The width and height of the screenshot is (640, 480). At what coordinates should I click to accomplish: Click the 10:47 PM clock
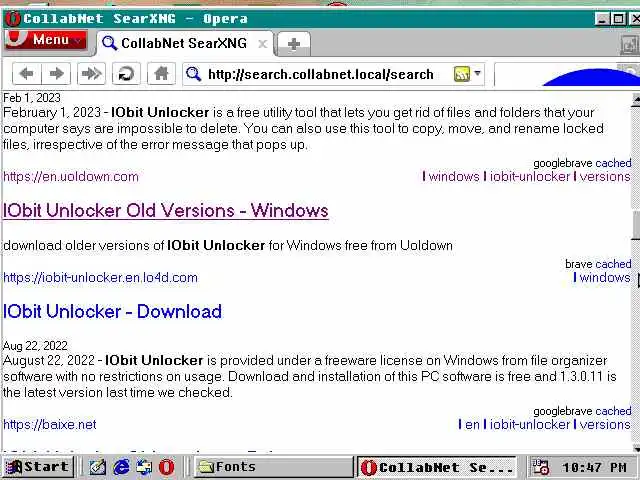pyautogui.click(x=594, y=467)
